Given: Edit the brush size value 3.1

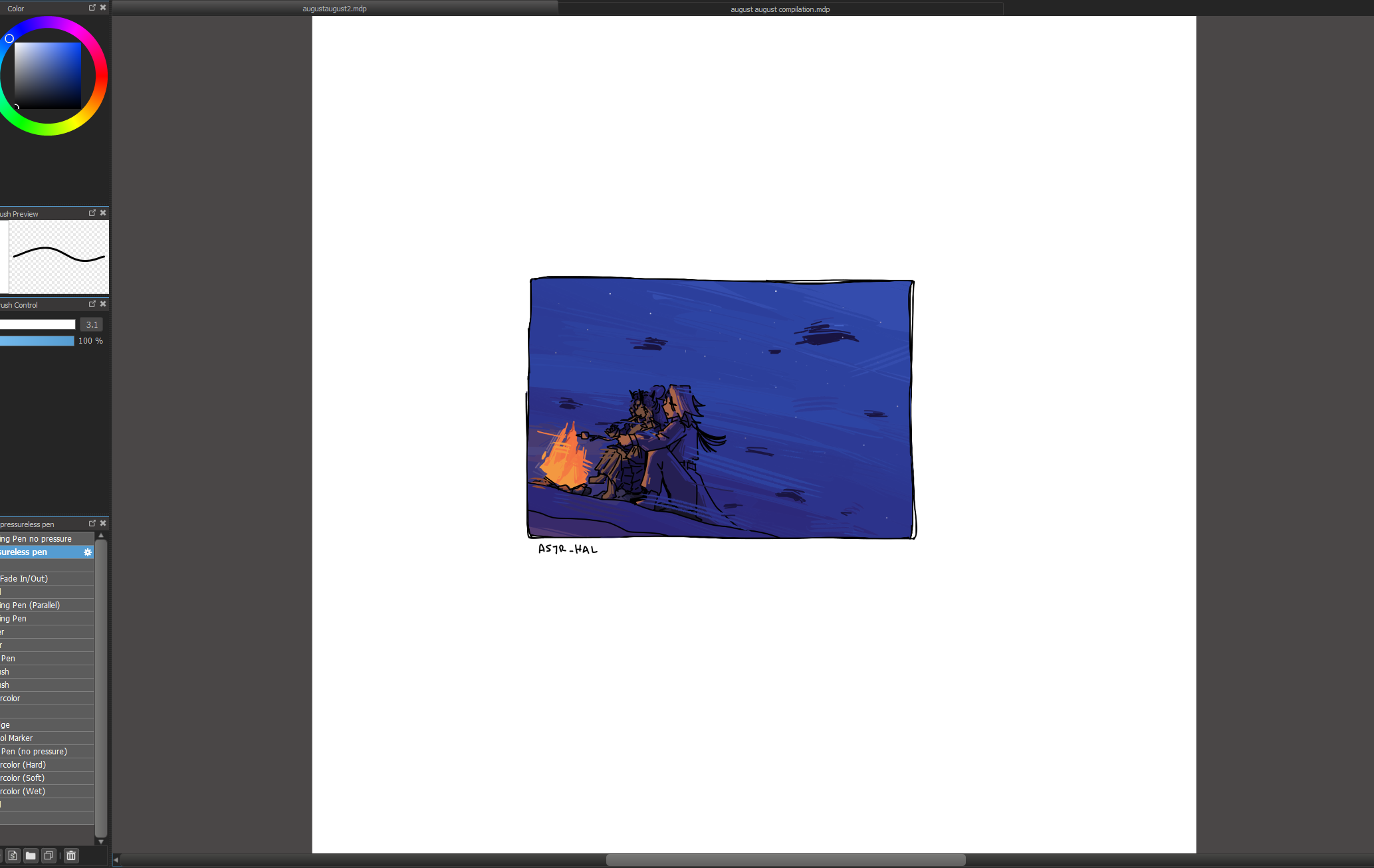Looking at the screenshot, I should (x=91, y=324).
